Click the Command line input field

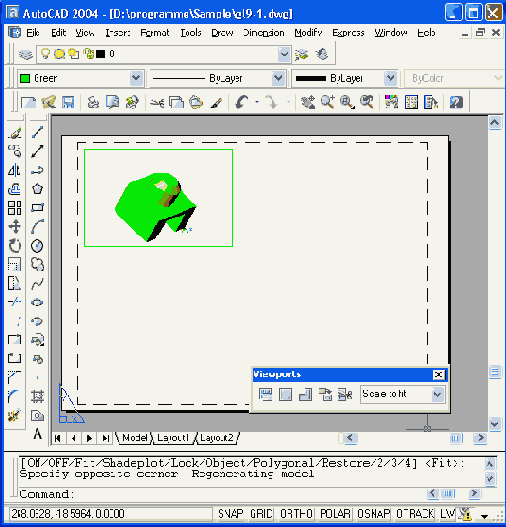coord(249,494)
